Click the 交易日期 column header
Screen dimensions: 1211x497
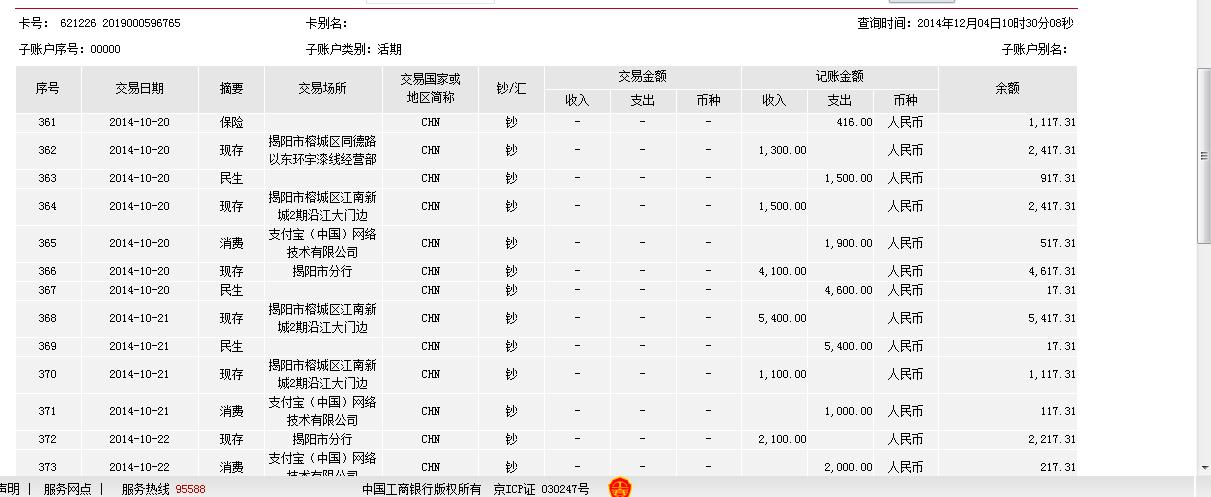click(140, 89)
